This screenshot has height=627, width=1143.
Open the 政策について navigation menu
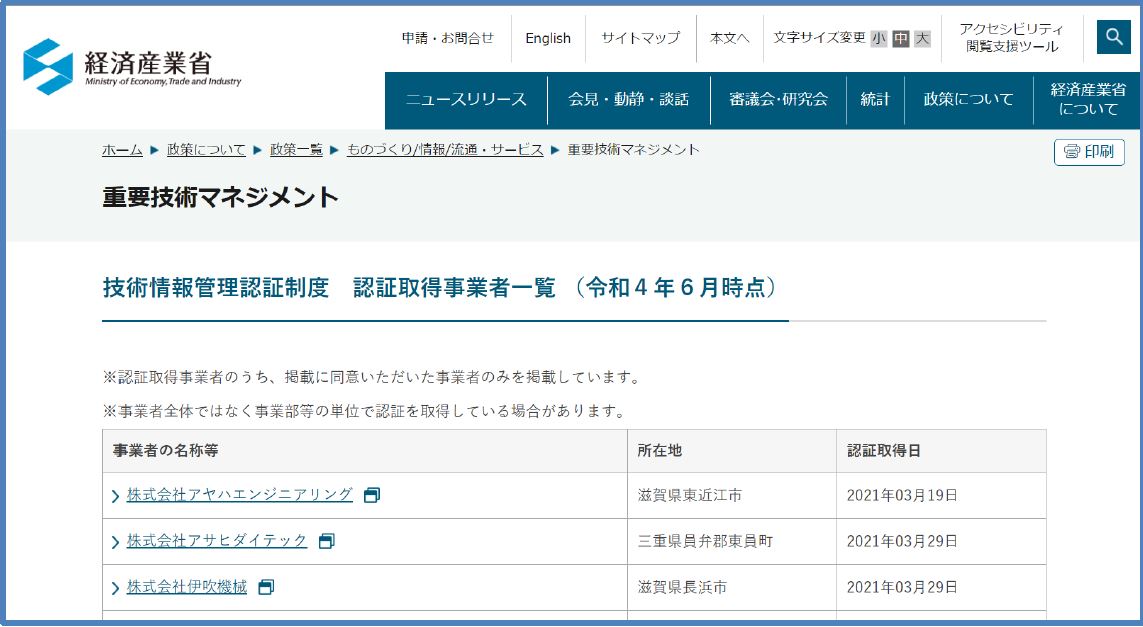click(969, 100)
